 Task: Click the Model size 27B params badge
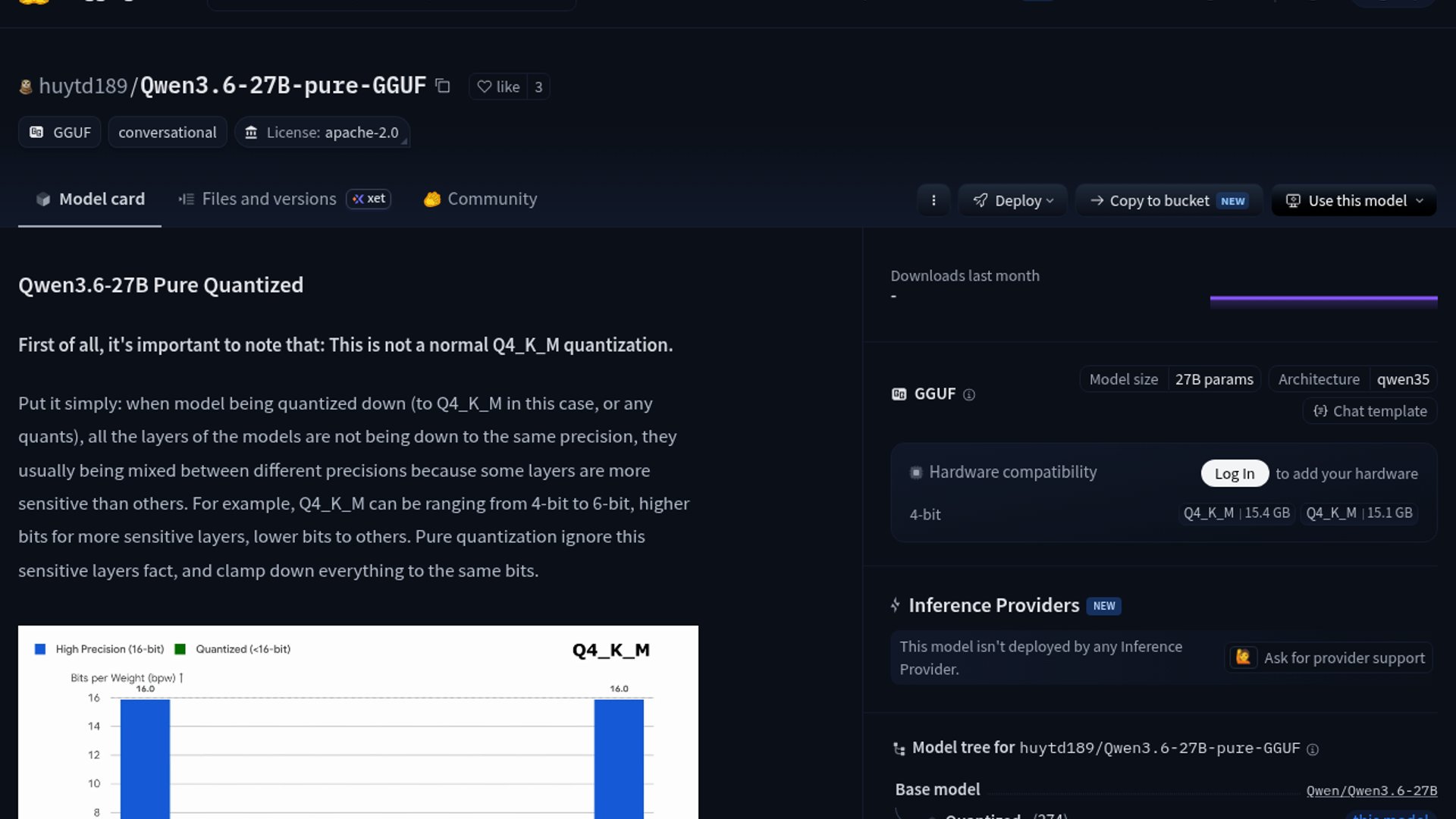point(1170,379)
